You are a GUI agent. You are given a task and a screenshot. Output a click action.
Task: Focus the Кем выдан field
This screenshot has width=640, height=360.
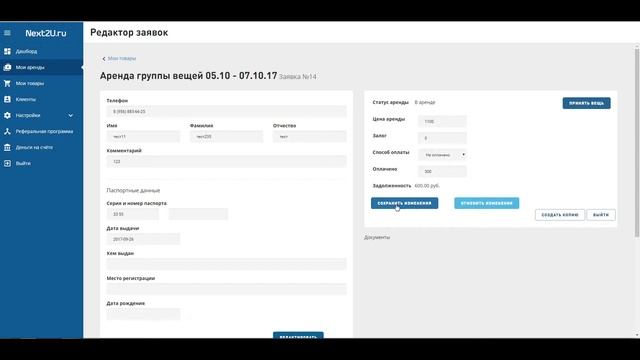point(227,264)
